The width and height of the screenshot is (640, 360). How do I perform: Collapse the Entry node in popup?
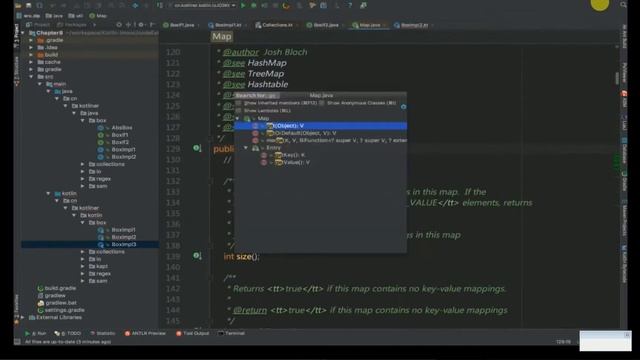click(246, 148)
